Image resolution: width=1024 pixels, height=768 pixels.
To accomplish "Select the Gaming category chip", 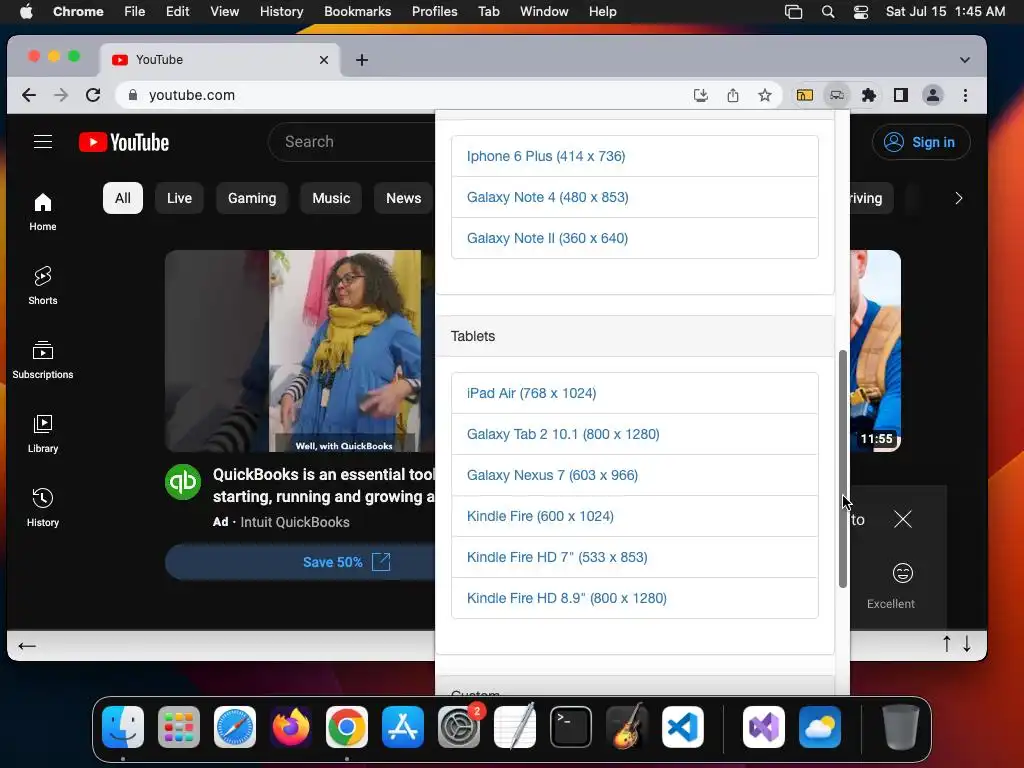I will [x=252, y=198].
